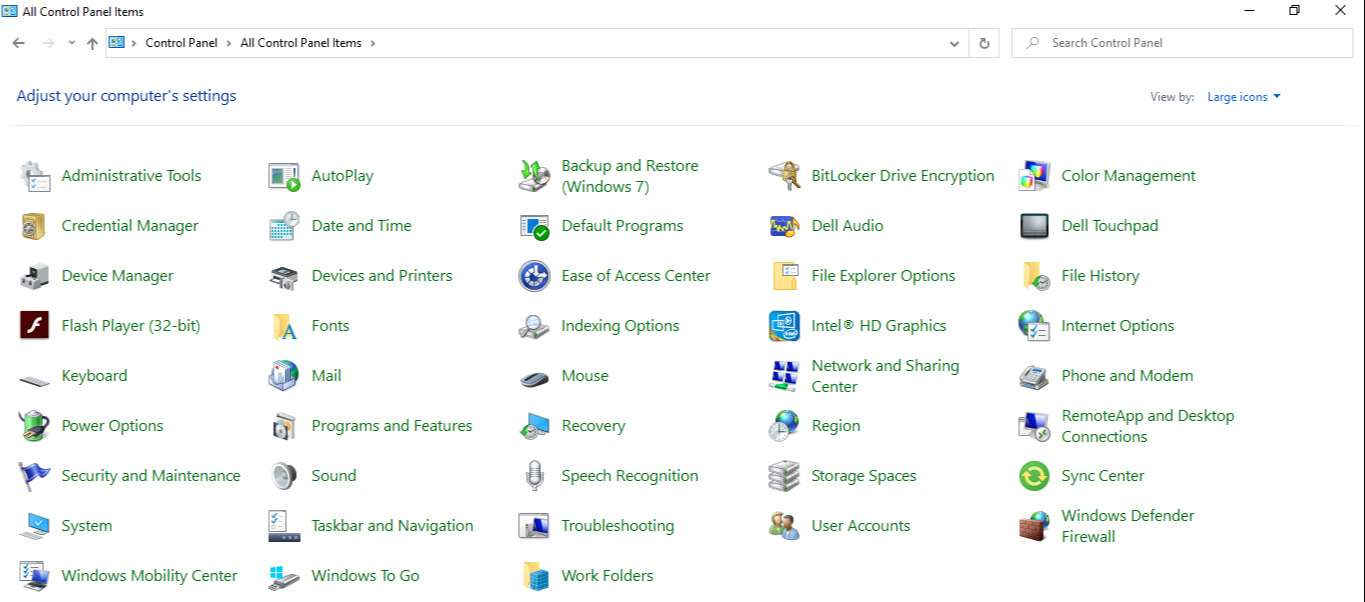Open the Credential Manager safe icon

(x=35, y=226)
